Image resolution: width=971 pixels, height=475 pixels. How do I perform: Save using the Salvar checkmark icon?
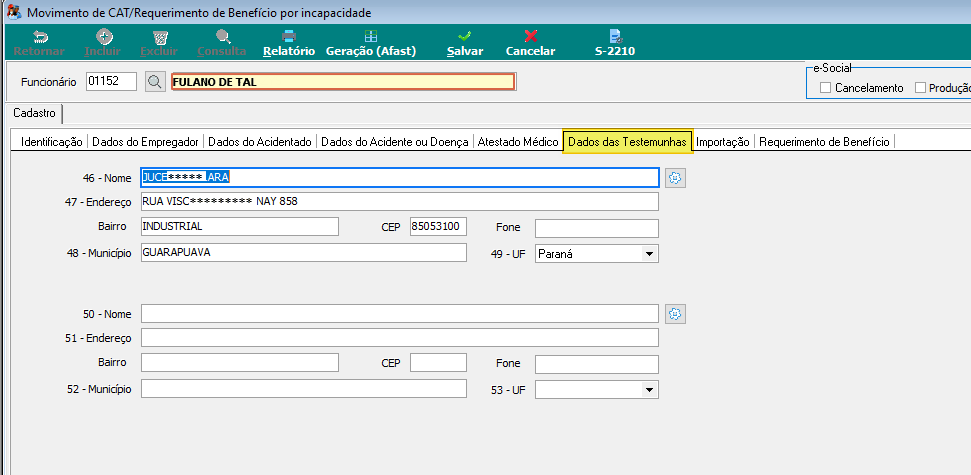(464, 37)
